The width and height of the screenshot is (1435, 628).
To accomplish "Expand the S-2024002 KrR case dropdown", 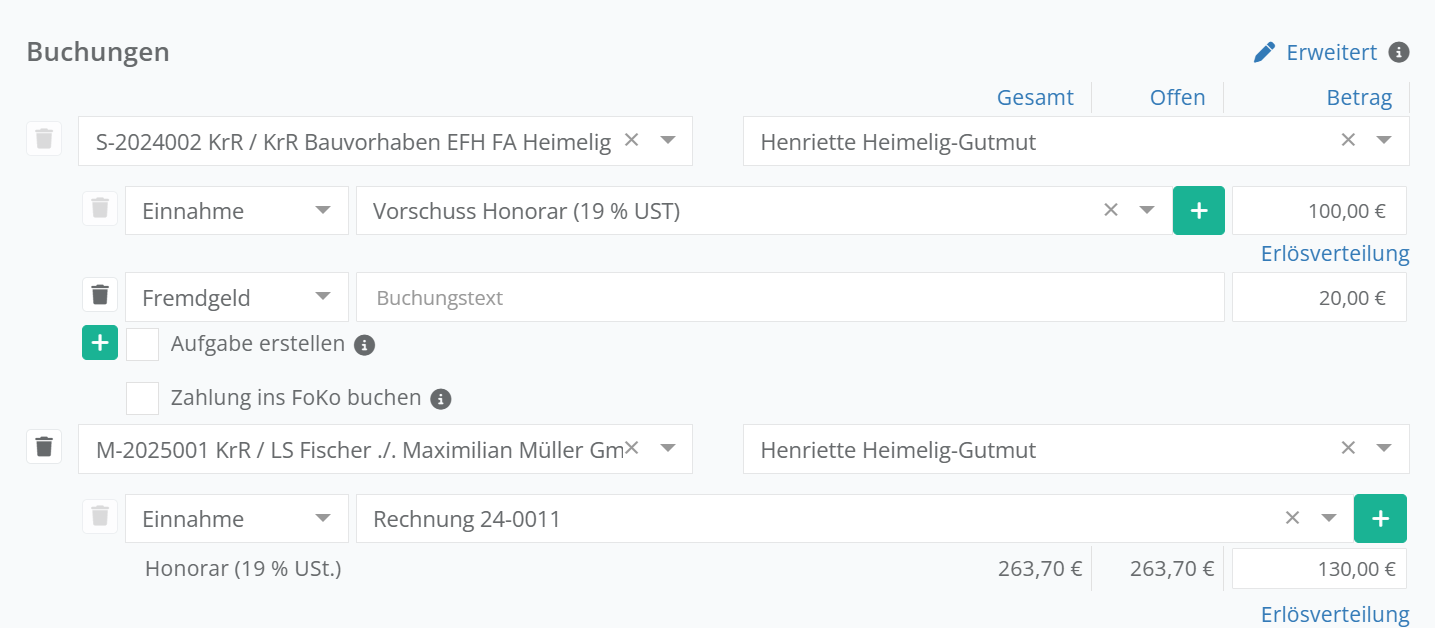I will [668, 141].
